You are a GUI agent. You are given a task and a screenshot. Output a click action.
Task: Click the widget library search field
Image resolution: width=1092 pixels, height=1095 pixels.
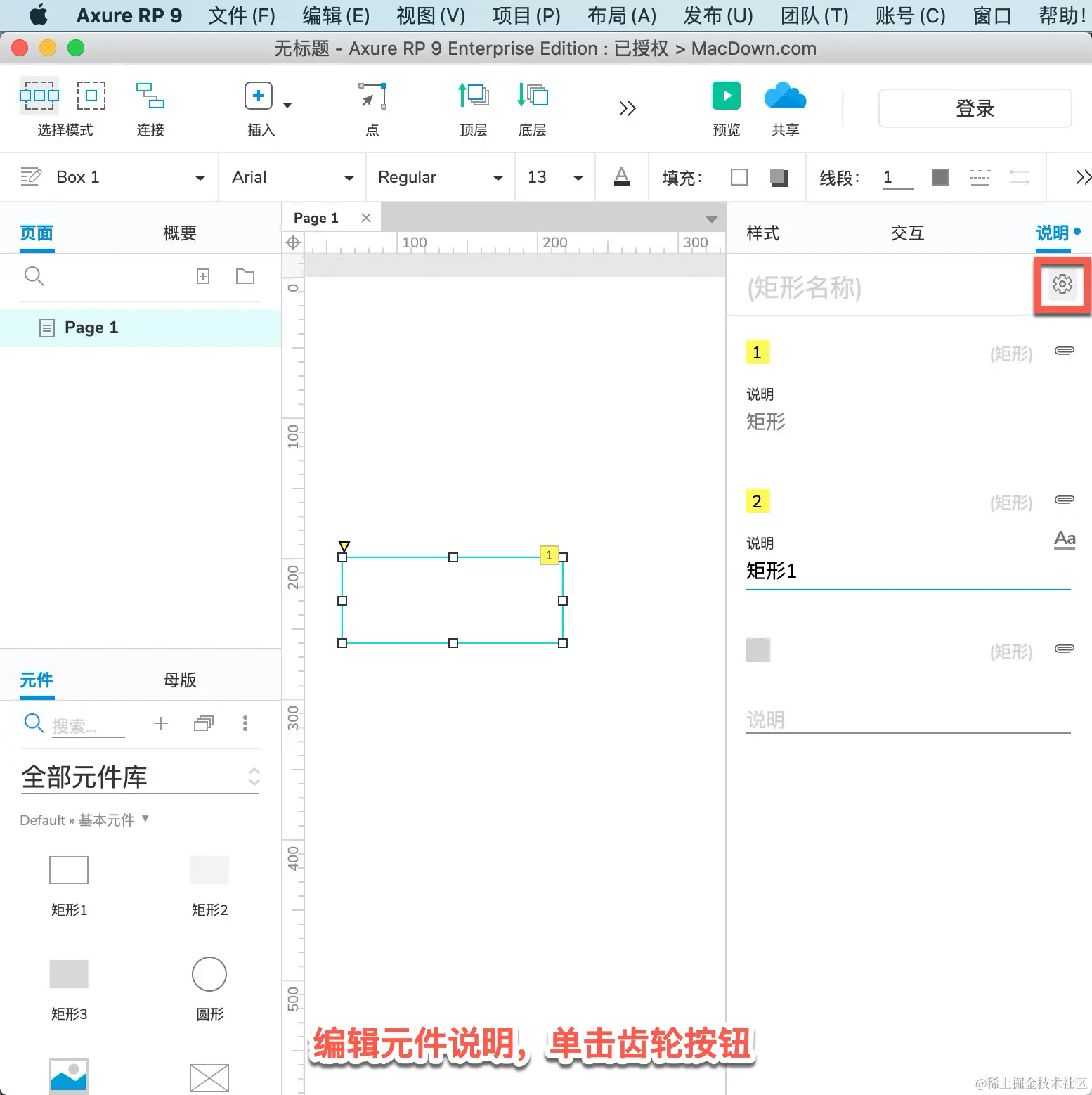89,725
